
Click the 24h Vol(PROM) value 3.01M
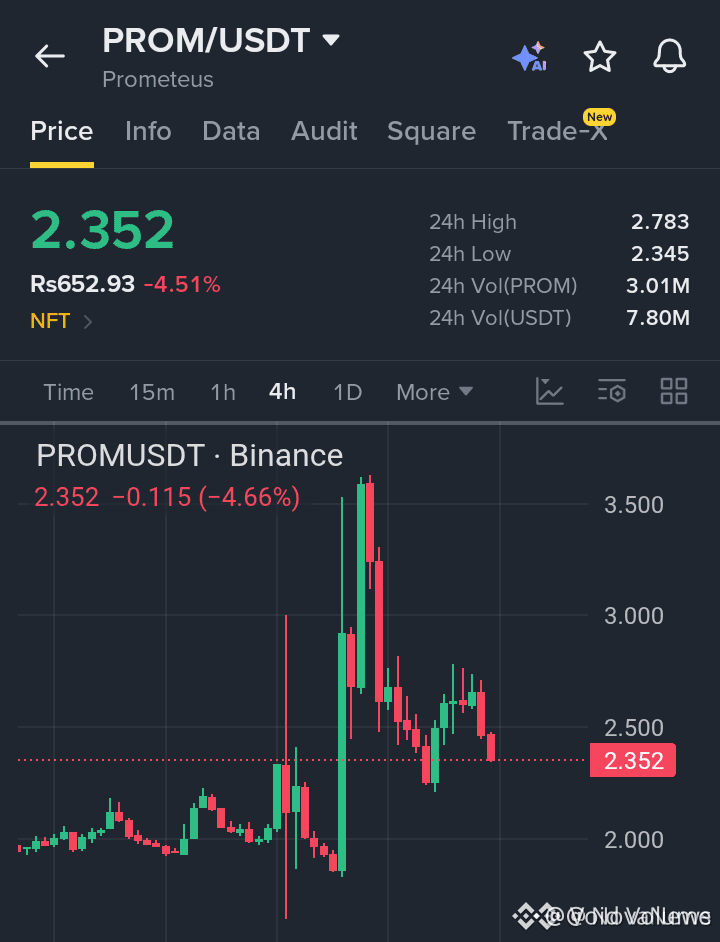[657, 286]
